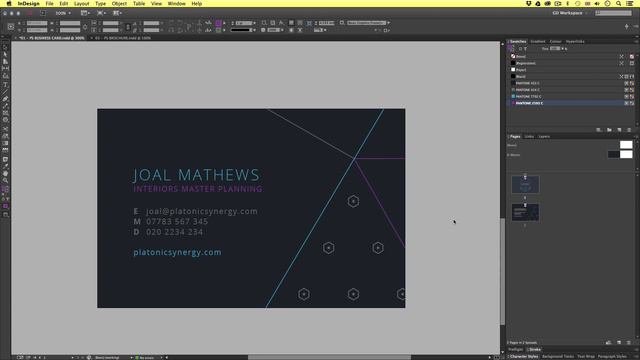This screenshot has width=640, height=360.
Task: Click the create new page icon in Pages panel
Action: tap(619, 342)
